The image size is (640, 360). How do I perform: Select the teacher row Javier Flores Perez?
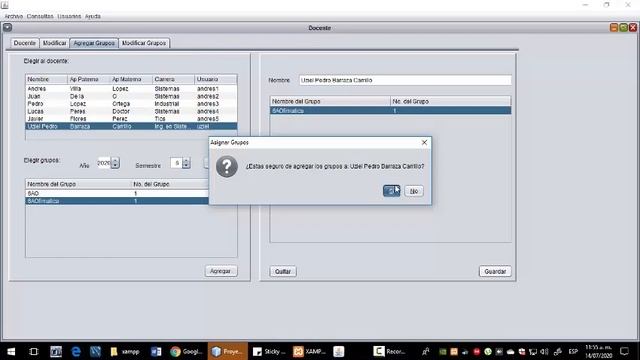click(x=131, y=119)
